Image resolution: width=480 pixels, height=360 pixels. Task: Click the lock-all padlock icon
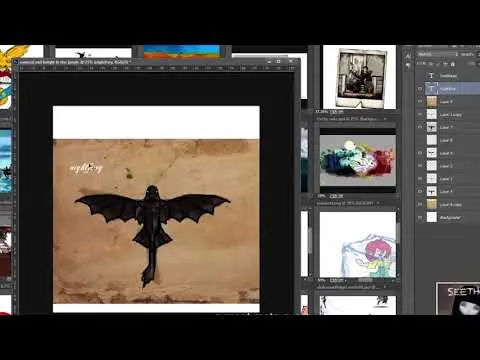pos(453,64)
